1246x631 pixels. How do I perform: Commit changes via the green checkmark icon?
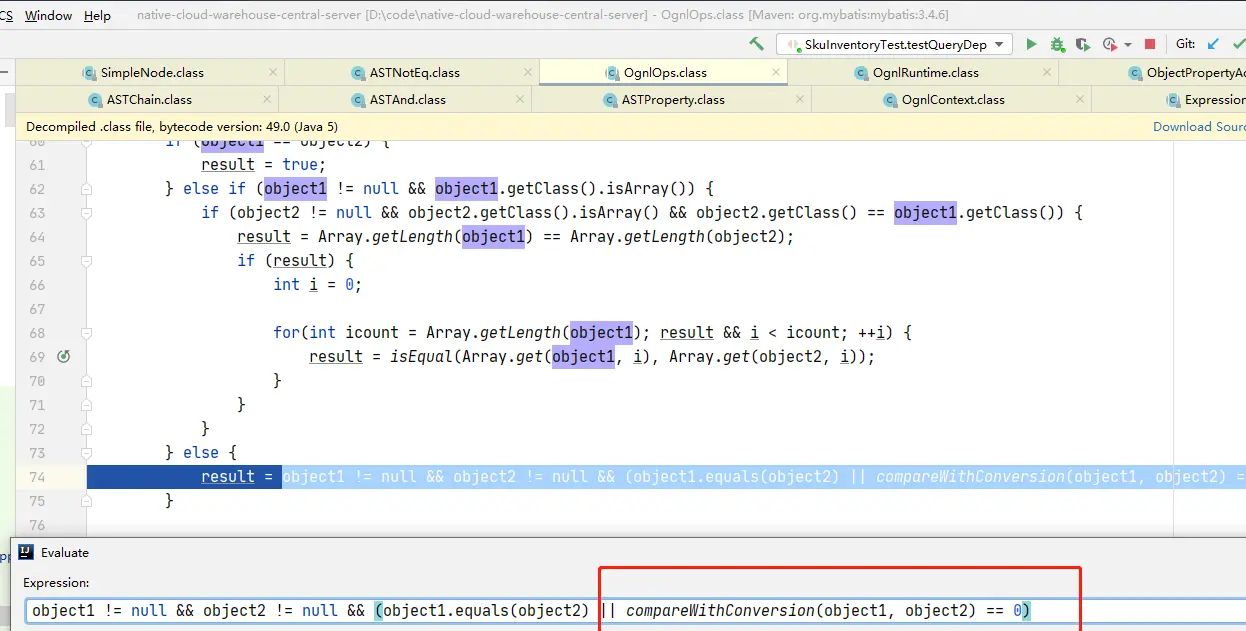pos(1242,44)
